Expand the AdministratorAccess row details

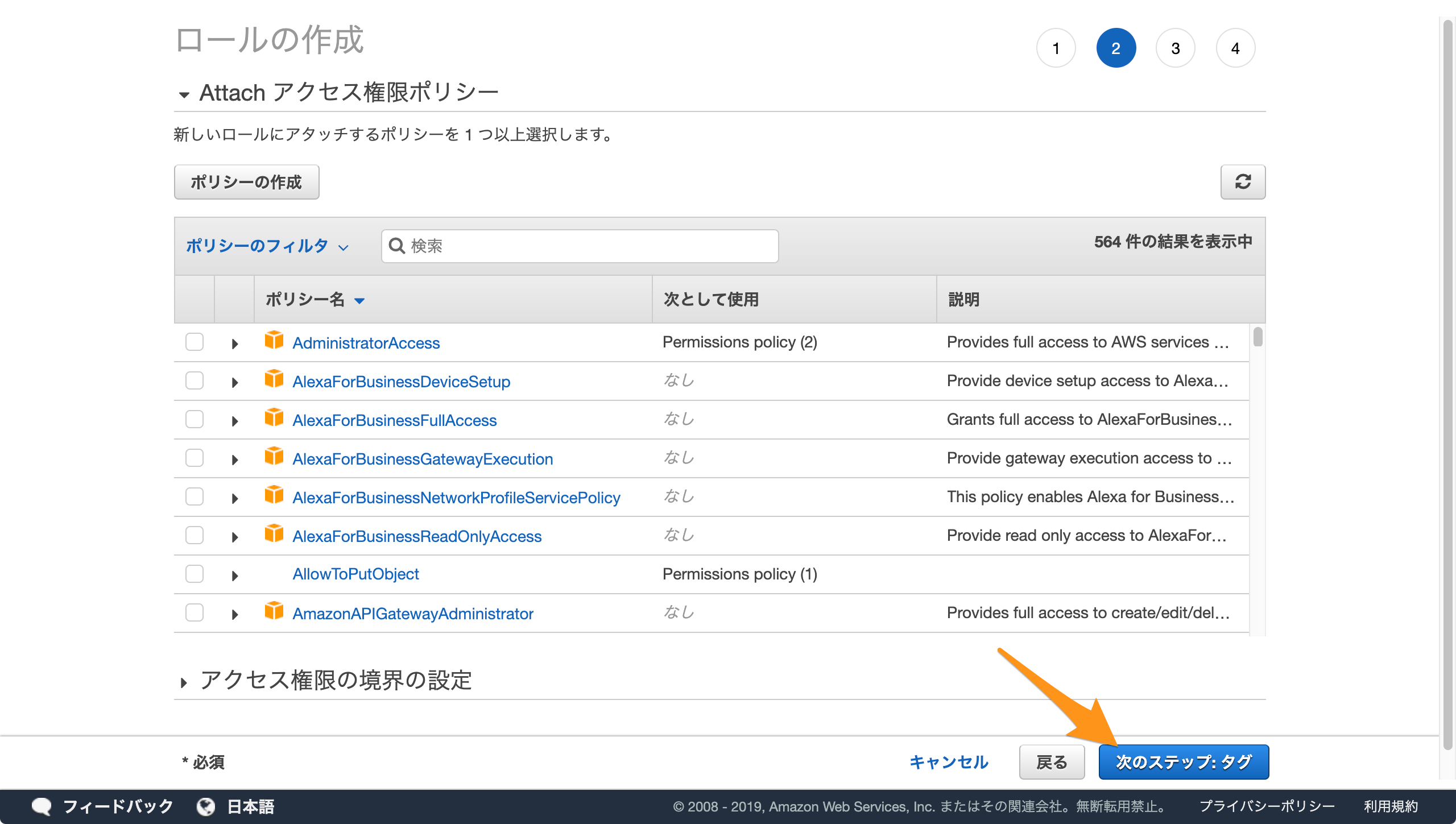(234, 343)
